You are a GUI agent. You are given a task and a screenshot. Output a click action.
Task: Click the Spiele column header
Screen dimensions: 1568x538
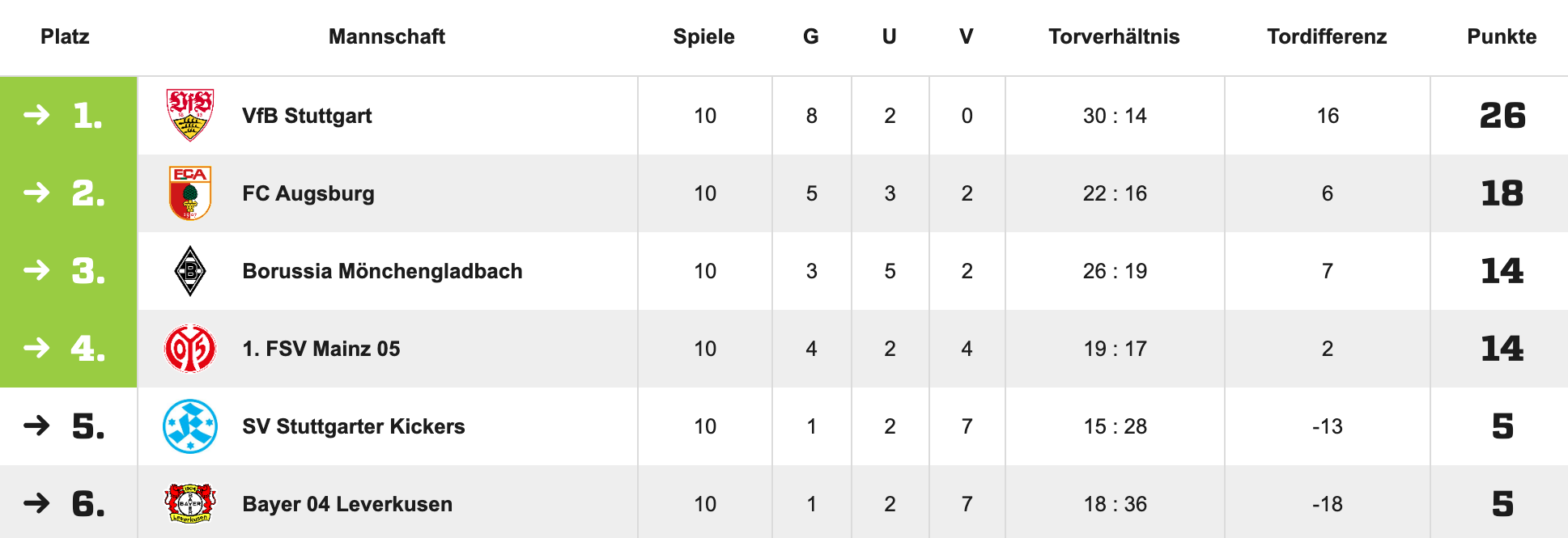[x=703, y=36]
